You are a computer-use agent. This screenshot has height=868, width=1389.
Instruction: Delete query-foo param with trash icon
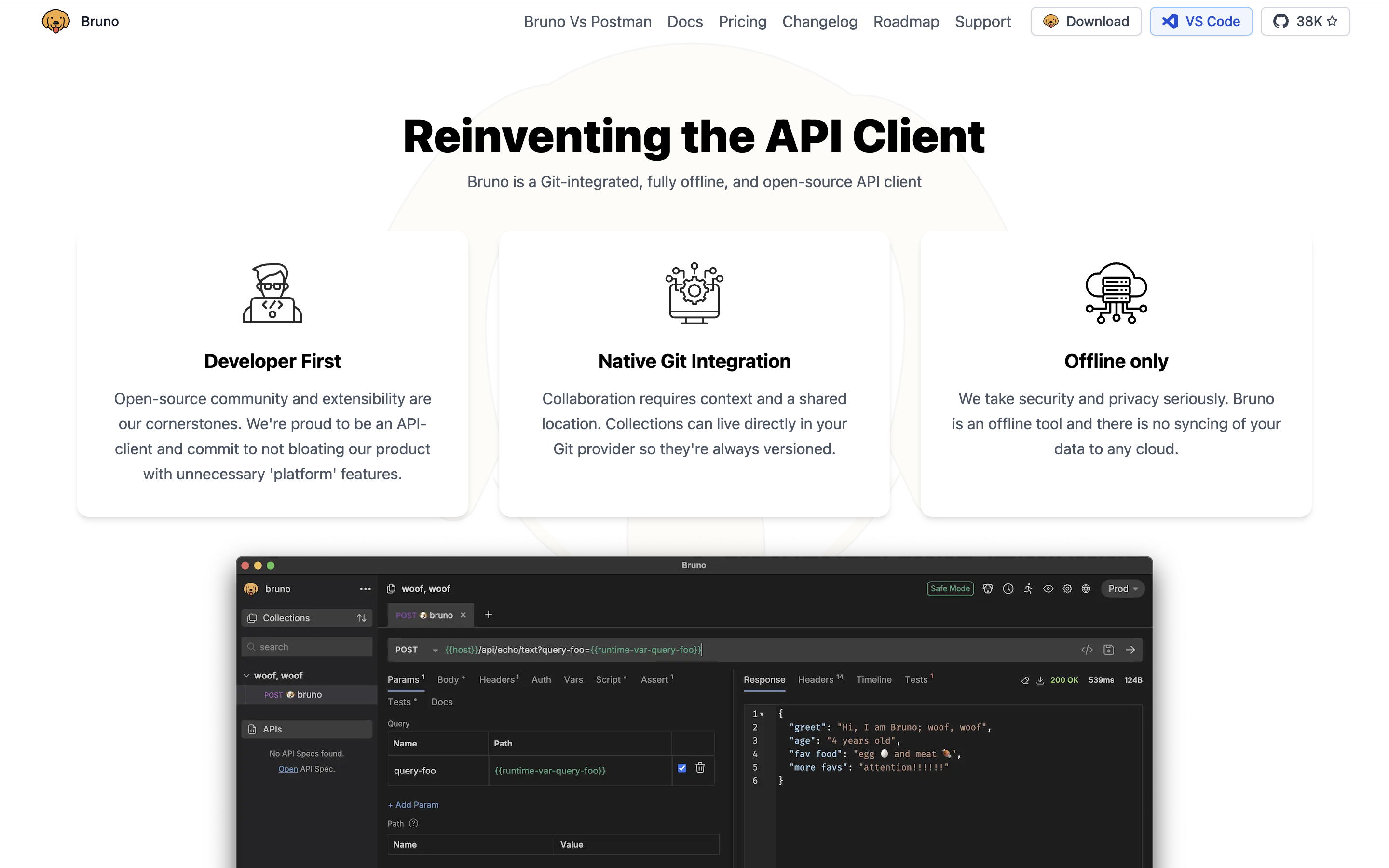pyautogui.click(x=700, y=768)
